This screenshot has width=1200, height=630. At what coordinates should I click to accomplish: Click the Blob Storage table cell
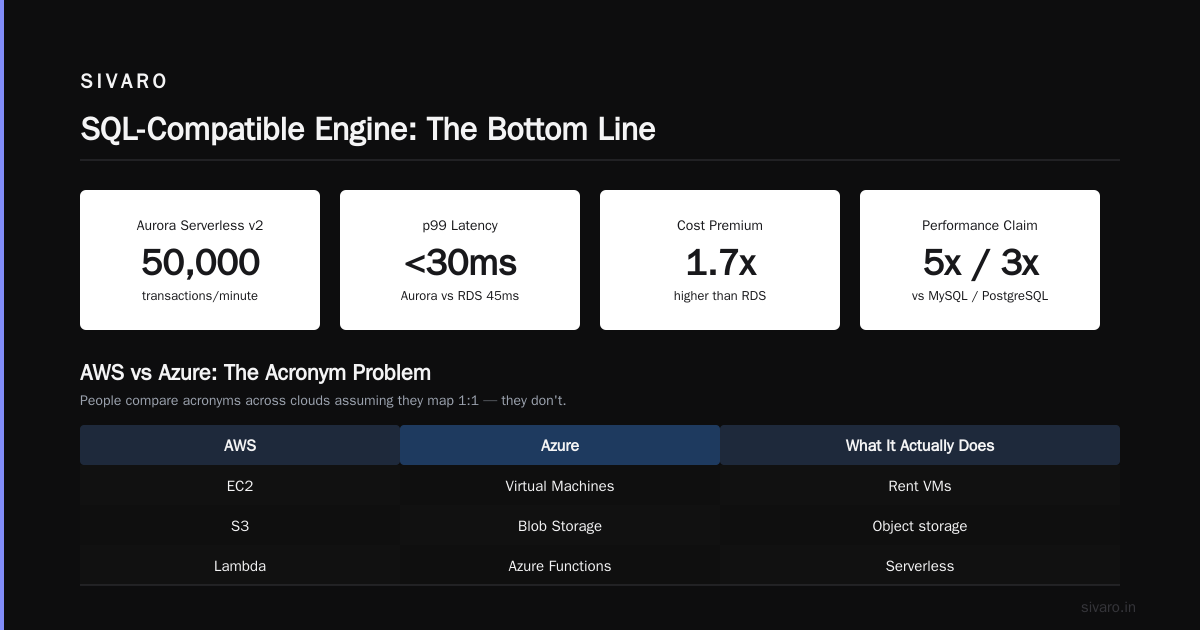point(560,526)
